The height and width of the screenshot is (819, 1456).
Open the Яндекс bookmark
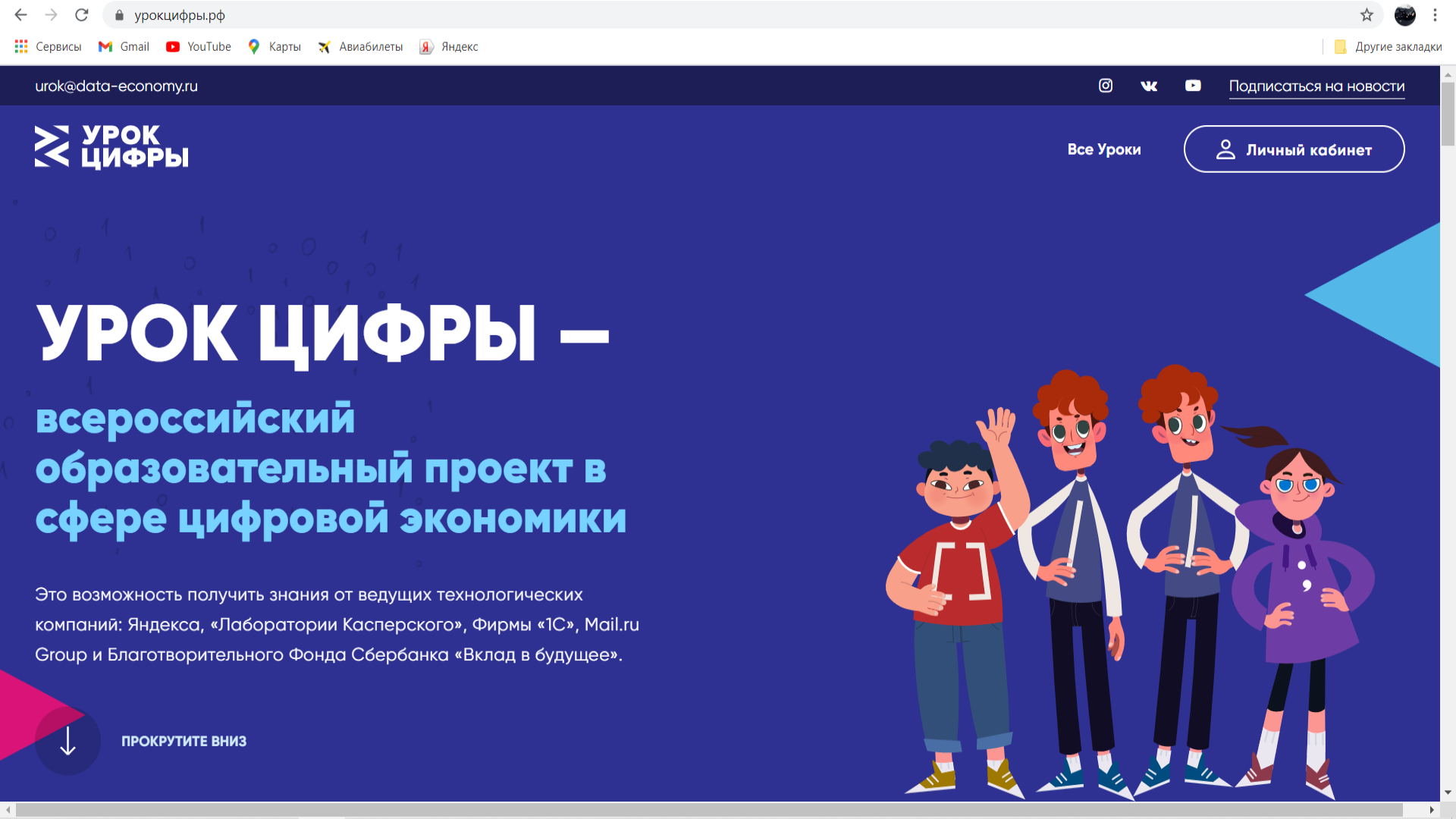pyautogui.click(x=449, y=47)
